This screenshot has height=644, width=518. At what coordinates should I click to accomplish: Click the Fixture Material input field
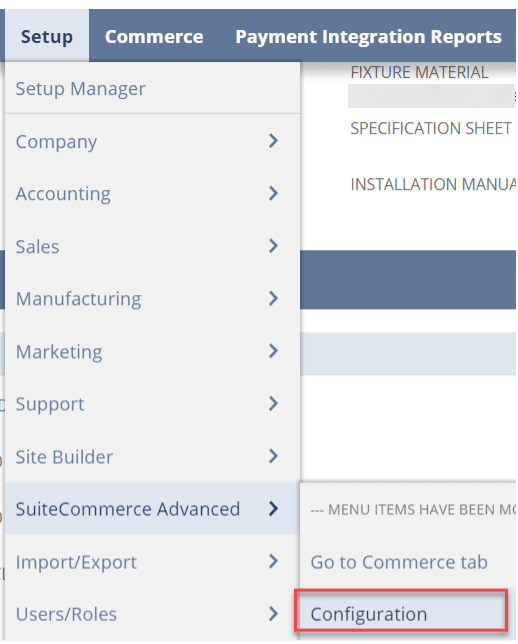(431, 96)
